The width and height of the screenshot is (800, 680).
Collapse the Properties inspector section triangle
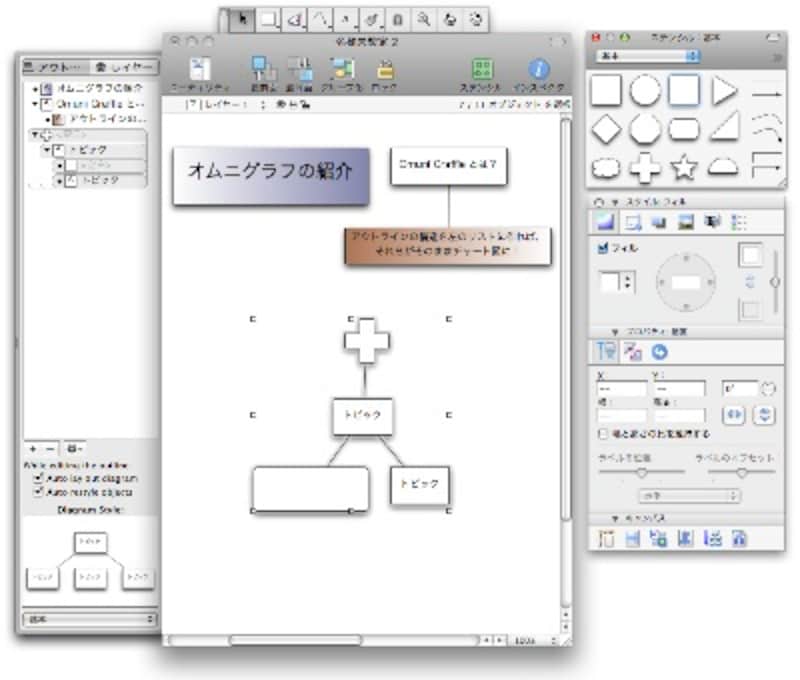[615, 332]
